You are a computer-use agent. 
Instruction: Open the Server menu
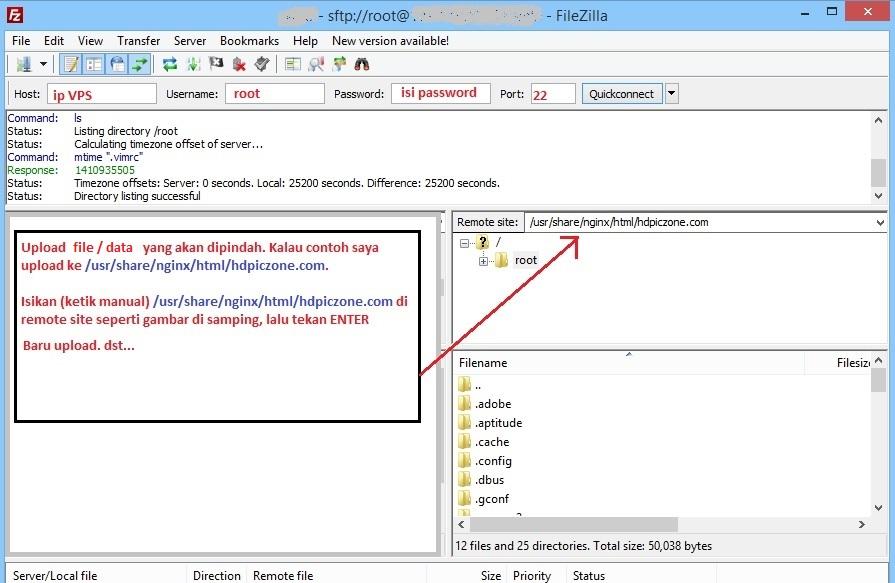tap(190, 41)
